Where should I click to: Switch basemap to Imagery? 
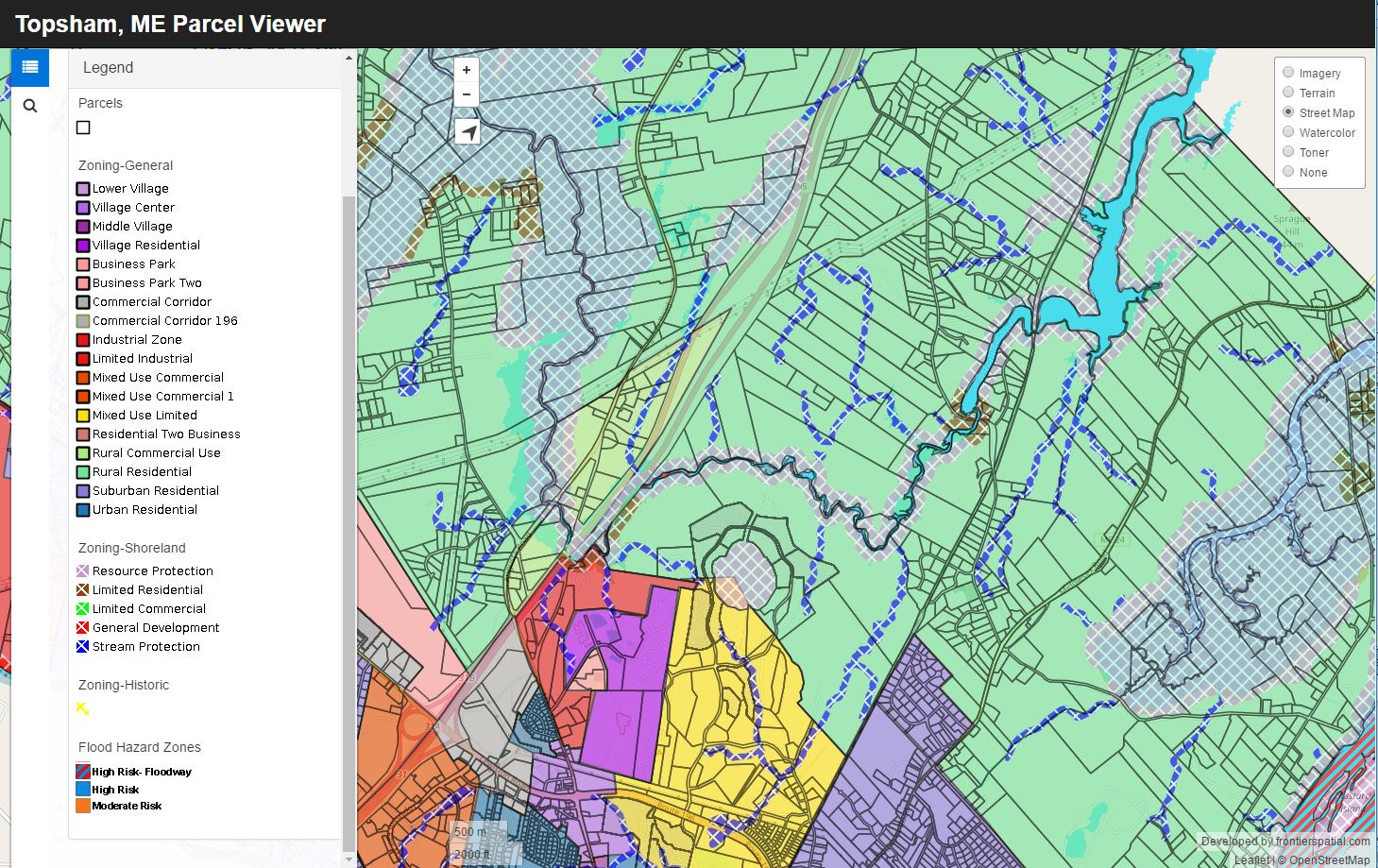click(1288, 72)
